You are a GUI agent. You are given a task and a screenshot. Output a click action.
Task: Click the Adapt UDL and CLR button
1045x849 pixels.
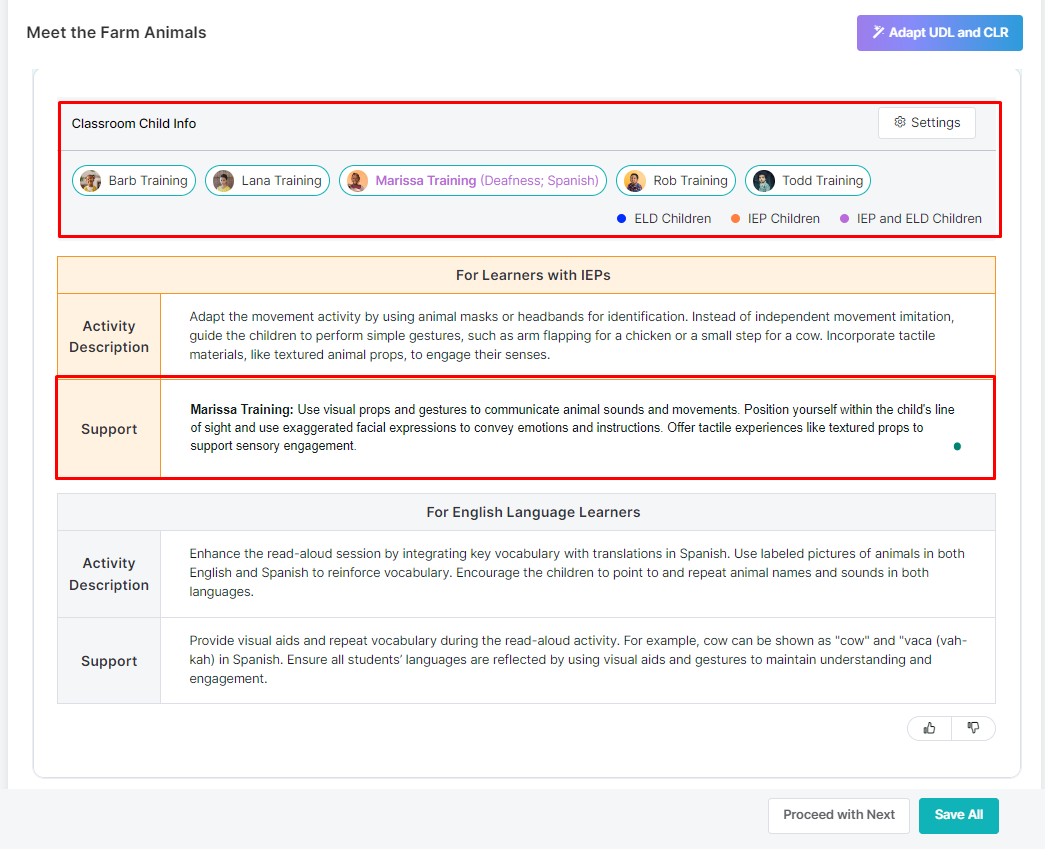(940, 33)
